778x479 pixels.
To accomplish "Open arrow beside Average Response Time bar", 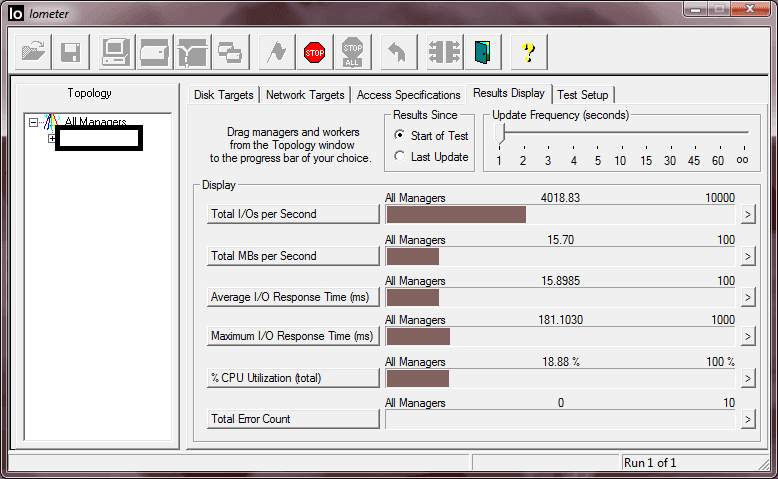I will [x=748, y=298].
